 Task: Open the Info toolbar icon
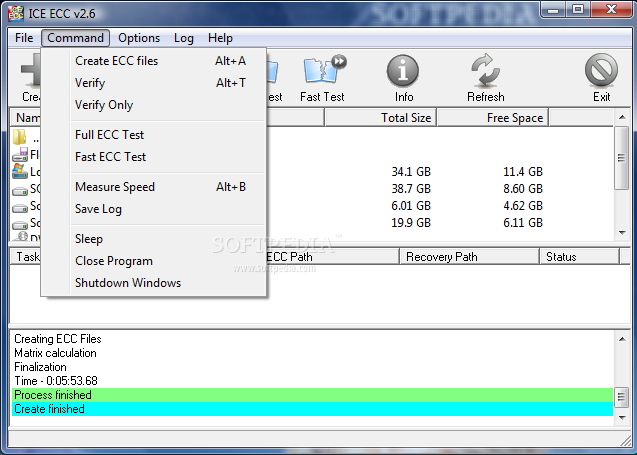(x=403, y=71)
